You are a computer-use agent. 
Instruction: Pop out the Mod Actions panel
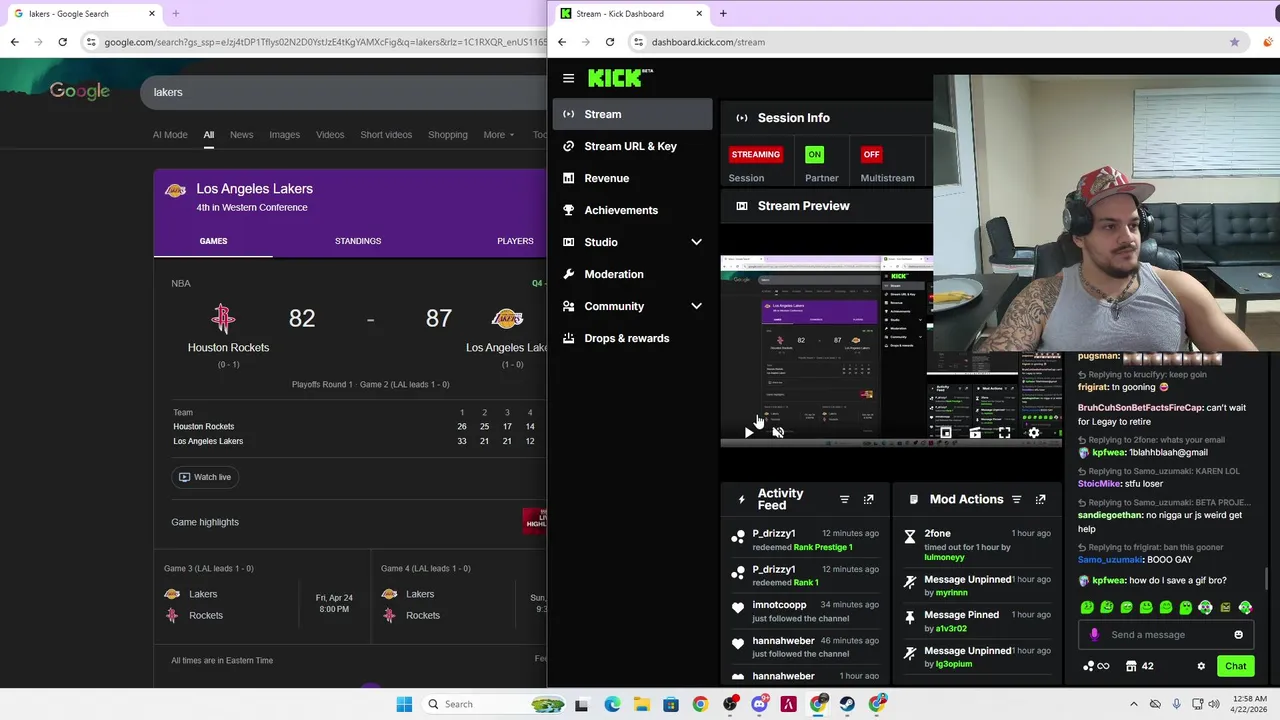click(x=1040, y=499)
